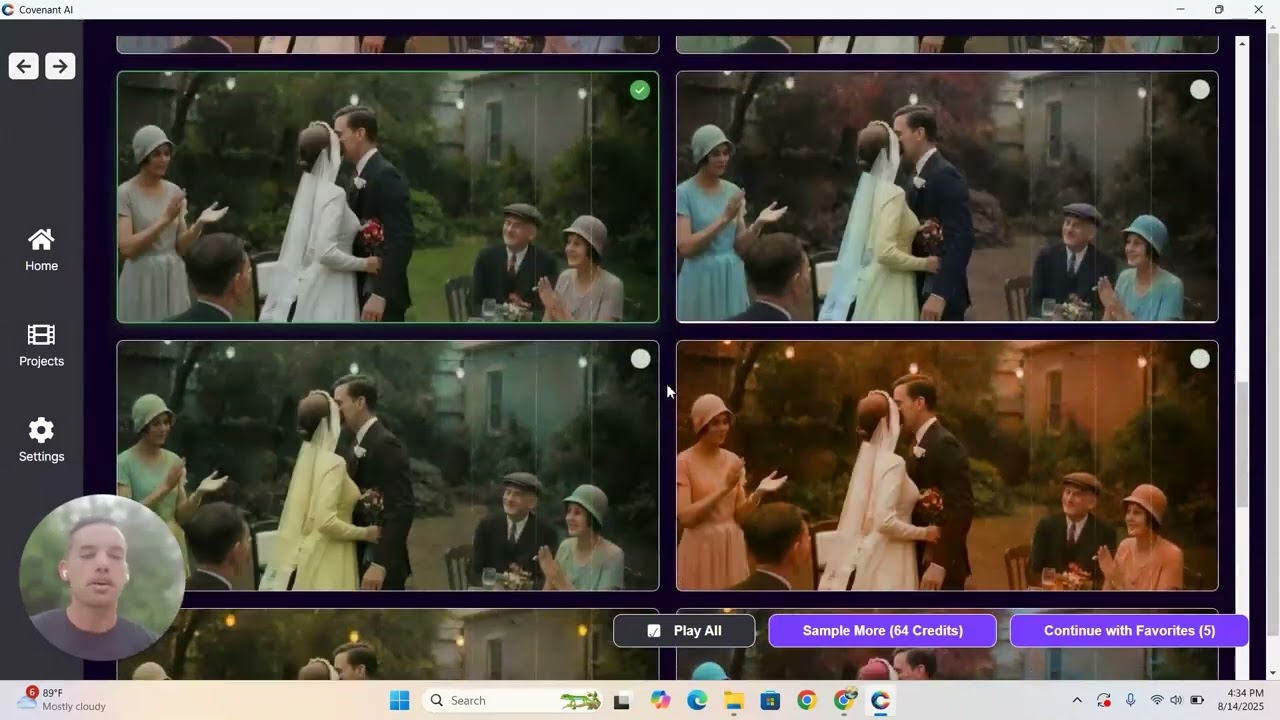Viewport: 1280px width, 720px height.
Task: Click the Play All button
Action: coord(684,631)
